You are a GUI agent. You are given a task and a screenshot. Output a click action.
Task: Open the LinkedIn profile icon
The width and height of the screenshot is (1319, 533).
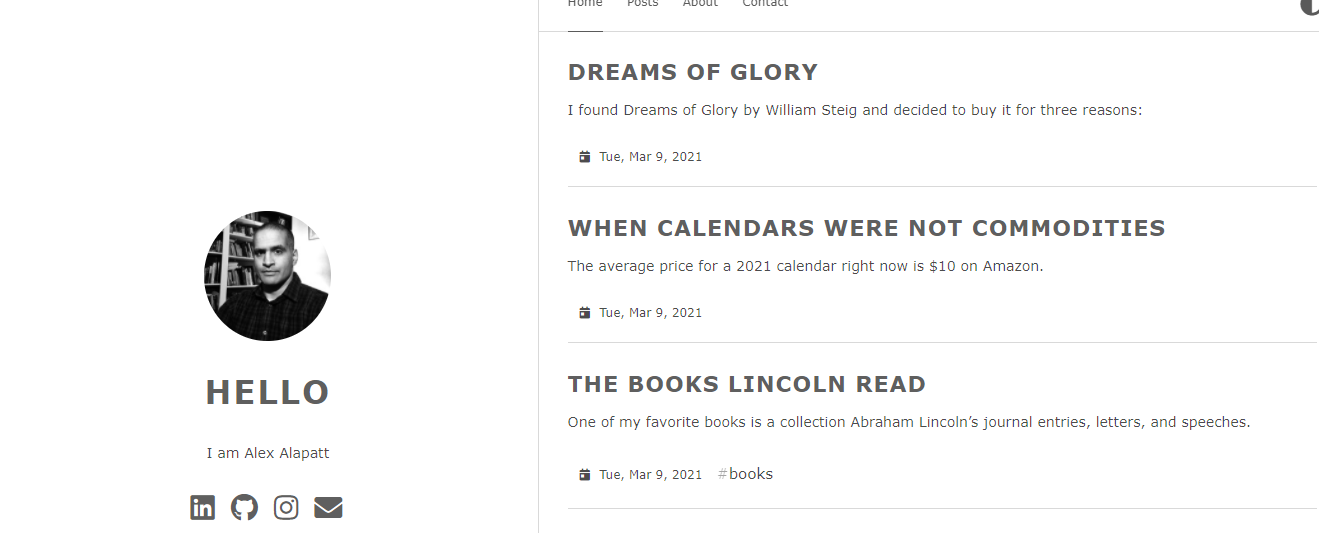(x=203, y=507)
